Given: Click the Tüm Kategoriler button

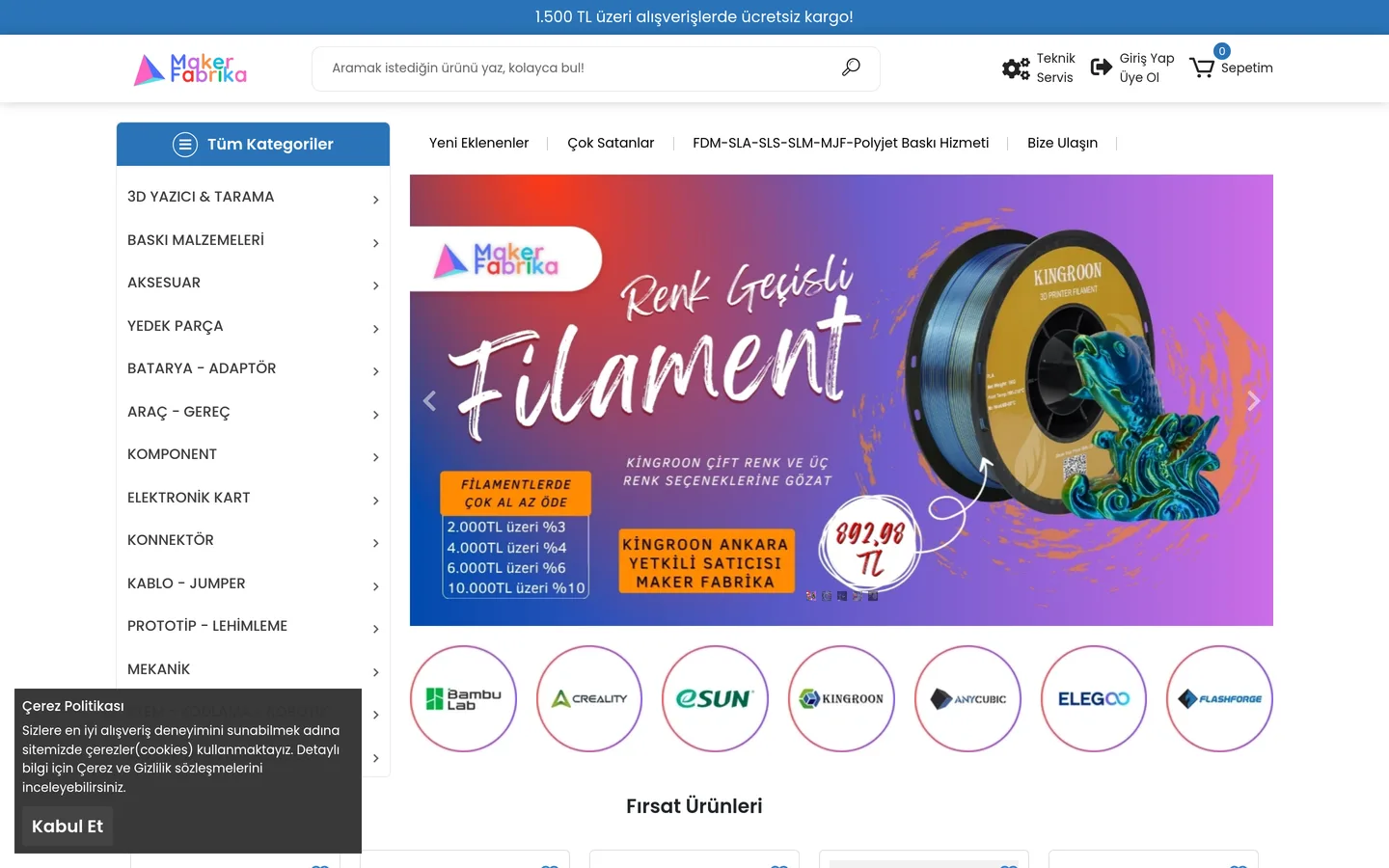Looking at the screenshot, I should [x=253, y=145].
